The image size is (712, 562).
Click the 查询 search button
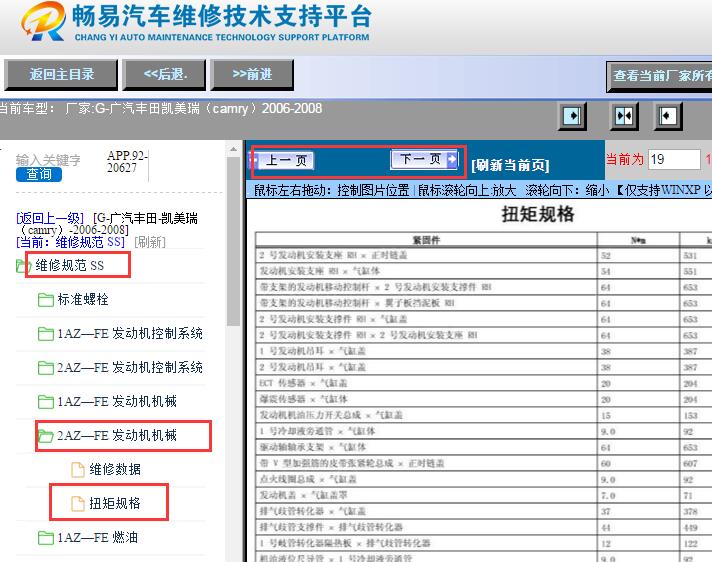click(x=39, y=174)
